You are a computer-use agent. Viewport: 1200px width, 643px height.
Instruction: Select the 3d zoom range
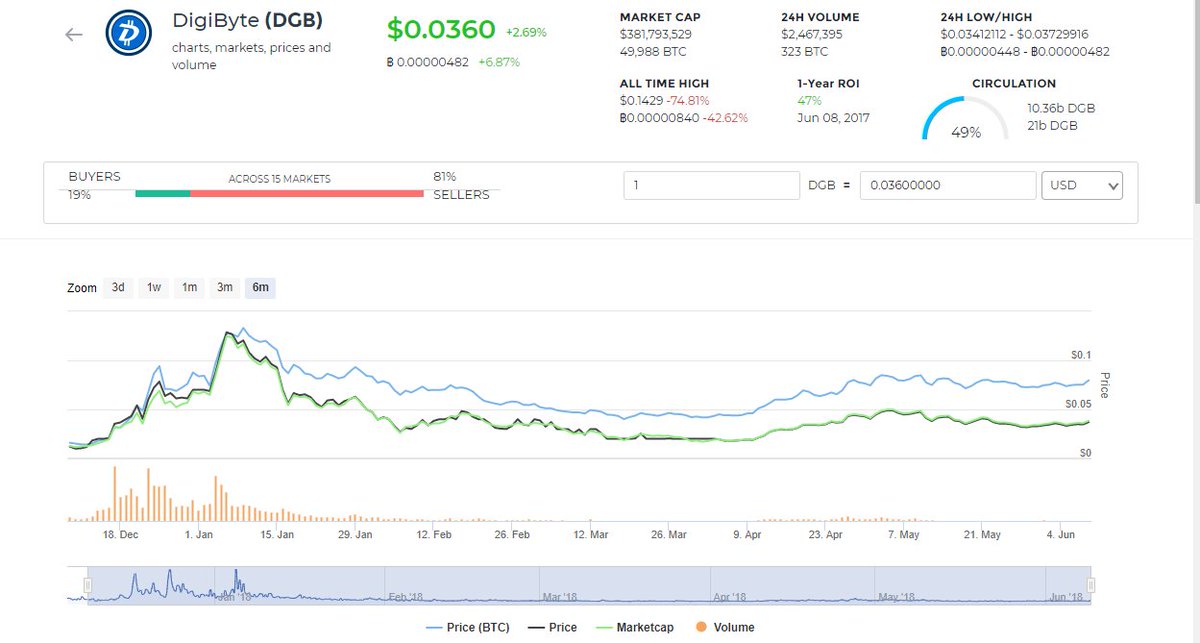click(118, 287)
